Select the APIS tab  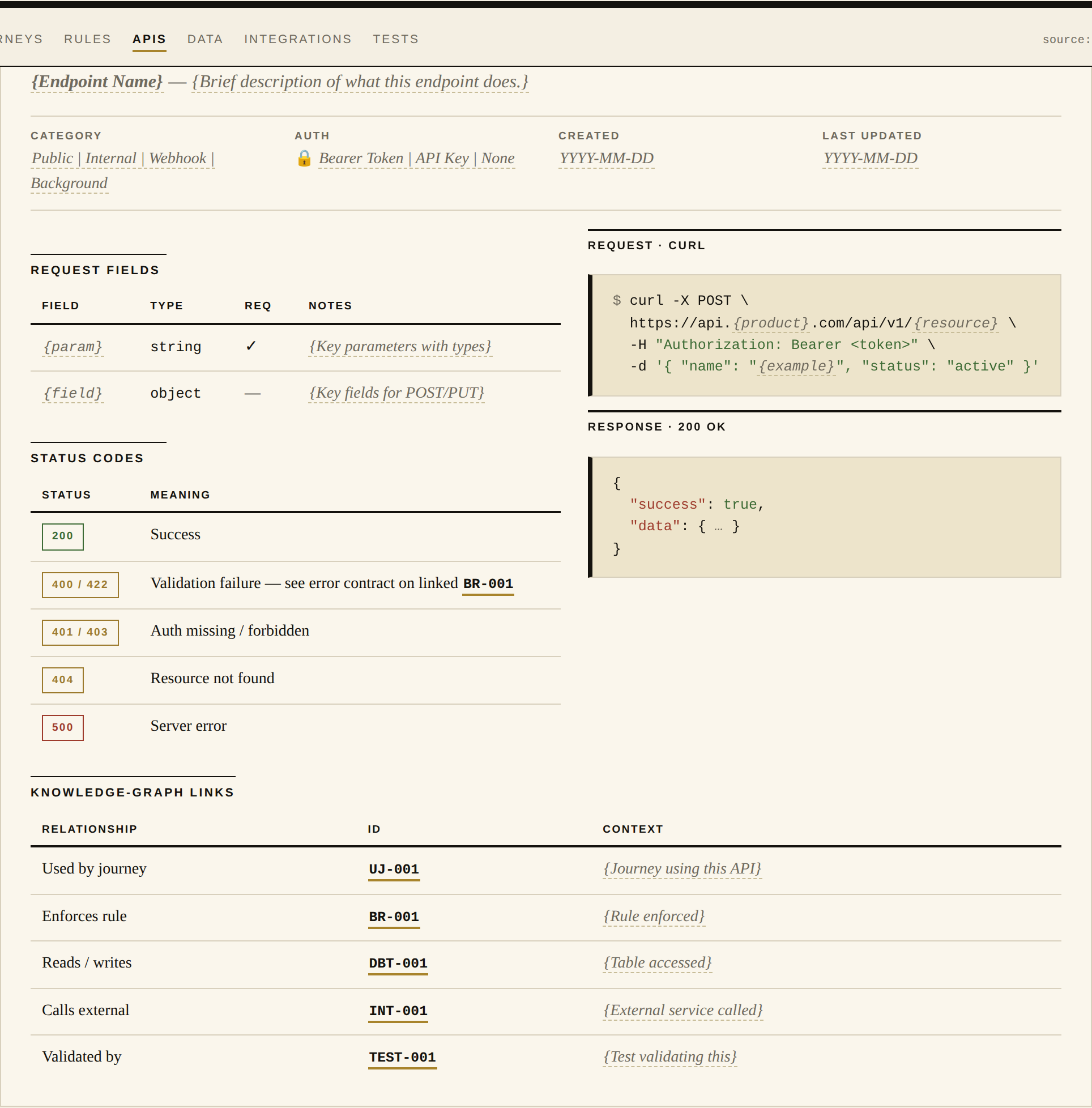pos(149,39)
